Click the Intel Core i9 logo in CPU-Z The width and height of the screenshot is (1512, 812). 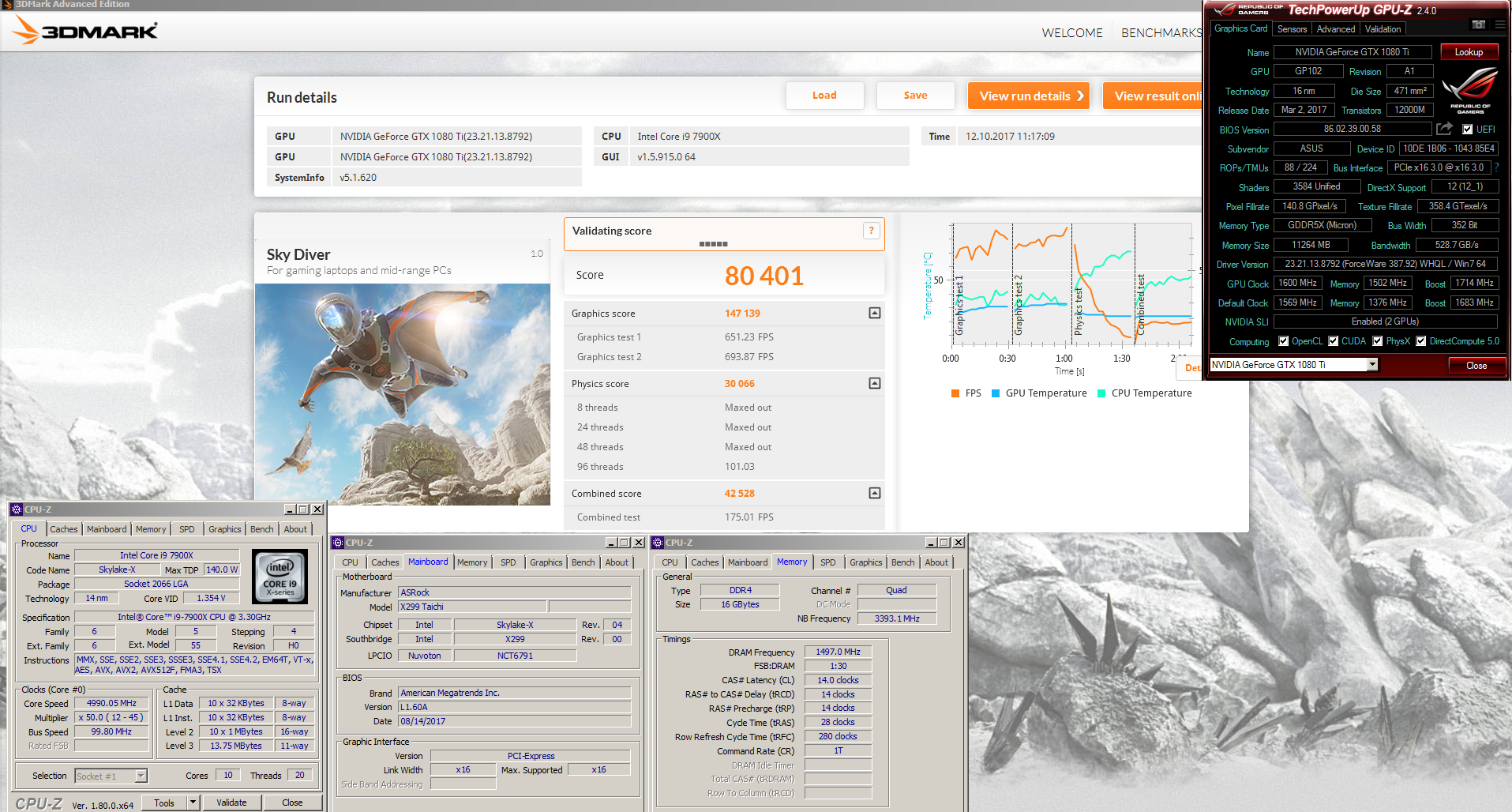[x=280, y=577]
